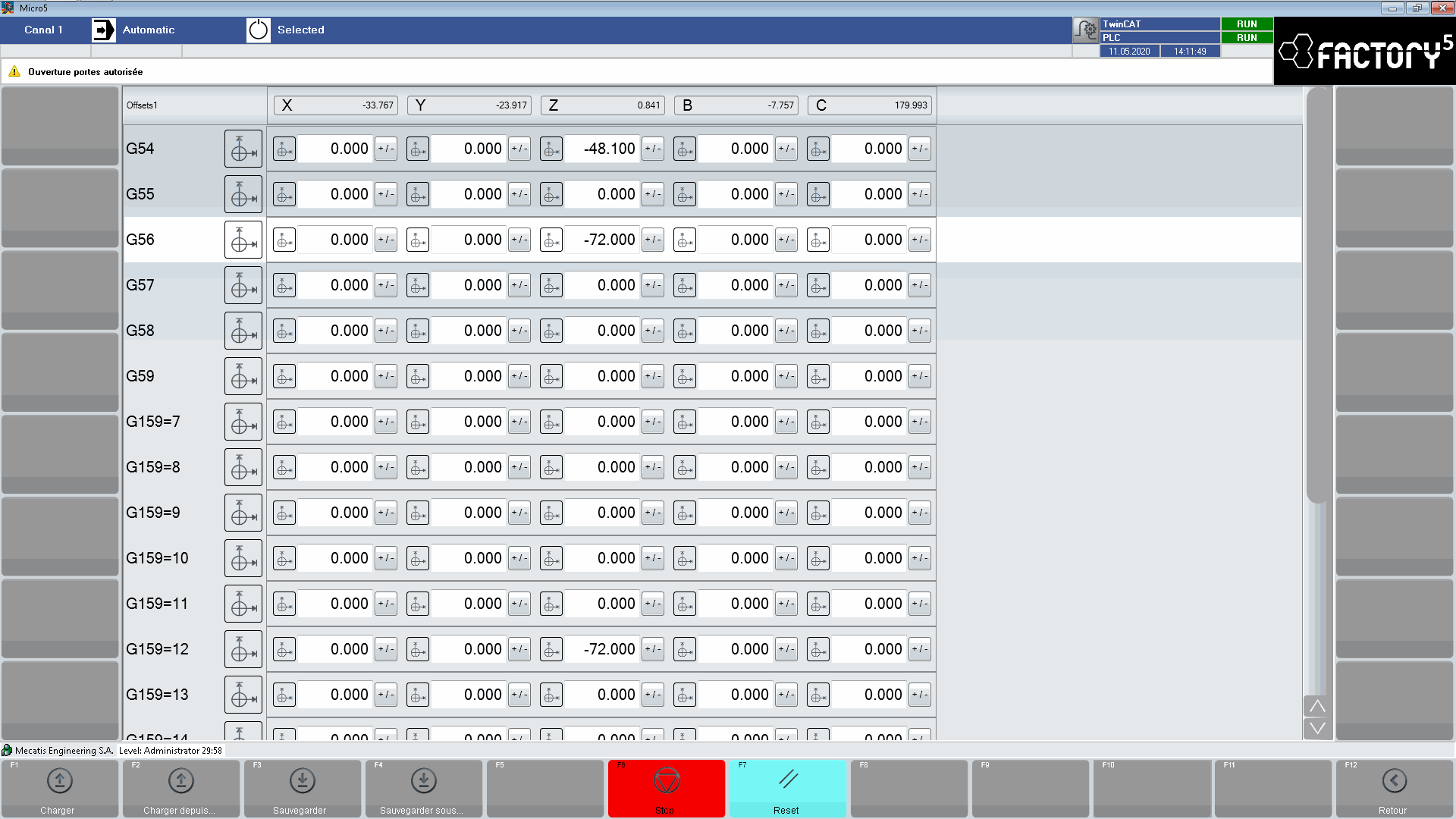Click the F6 Stop control button
This screenshot has width=1456, height=819.
tap(666, 788)
